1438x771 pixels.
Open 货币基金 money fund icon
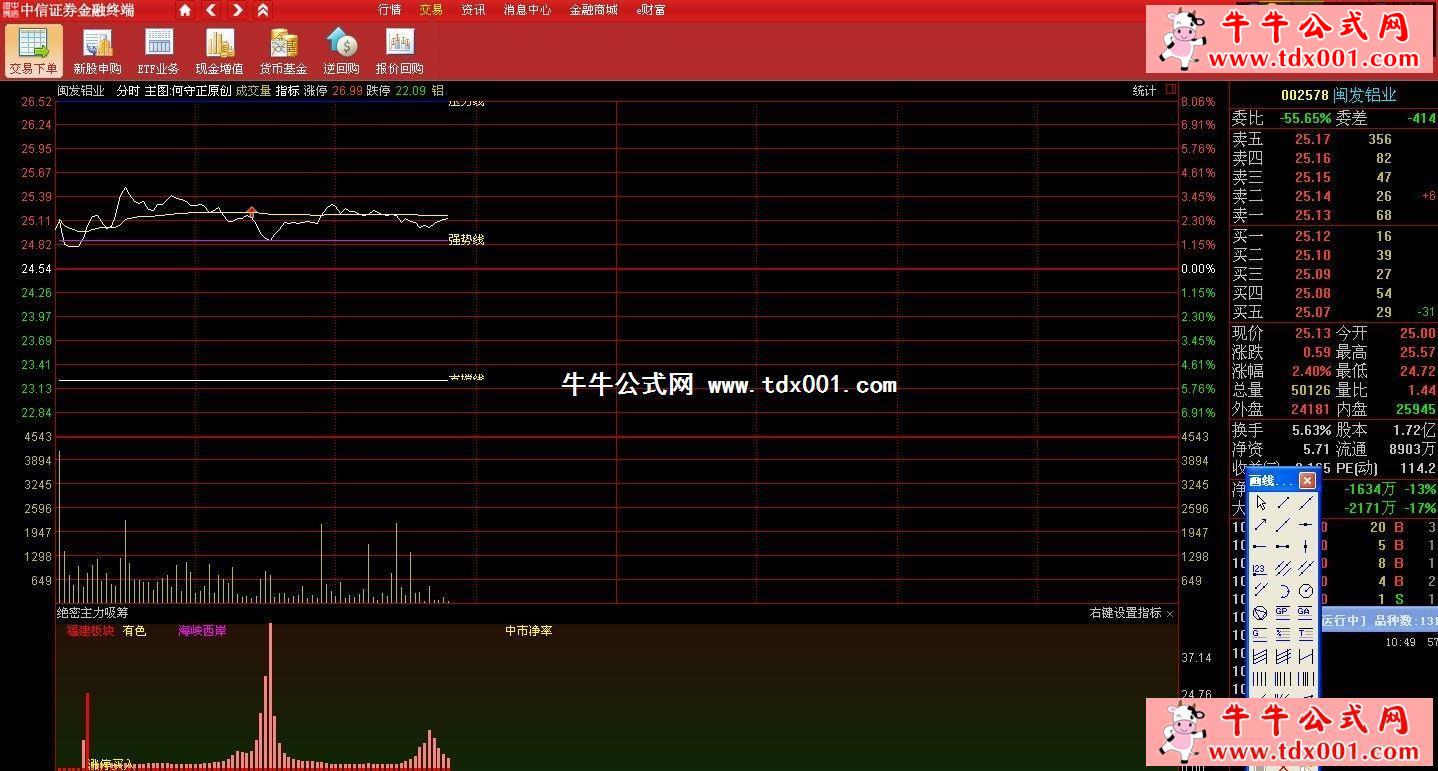pyautogui.click(x=283, y=50)
